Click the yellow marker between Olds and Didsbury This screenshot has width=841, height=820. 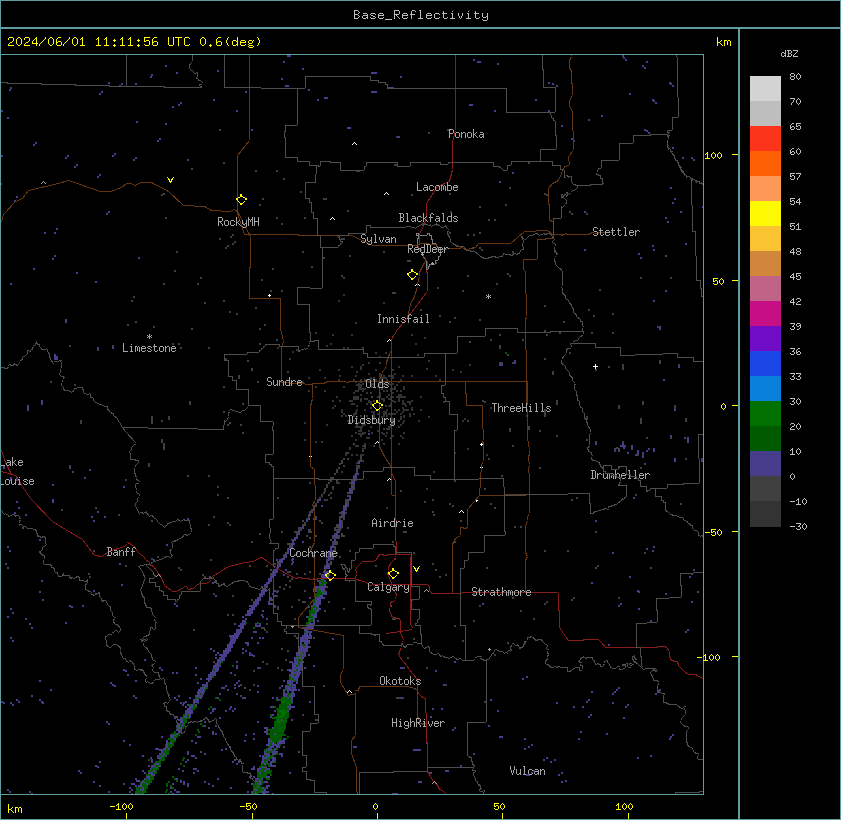[x=377, y=405]
